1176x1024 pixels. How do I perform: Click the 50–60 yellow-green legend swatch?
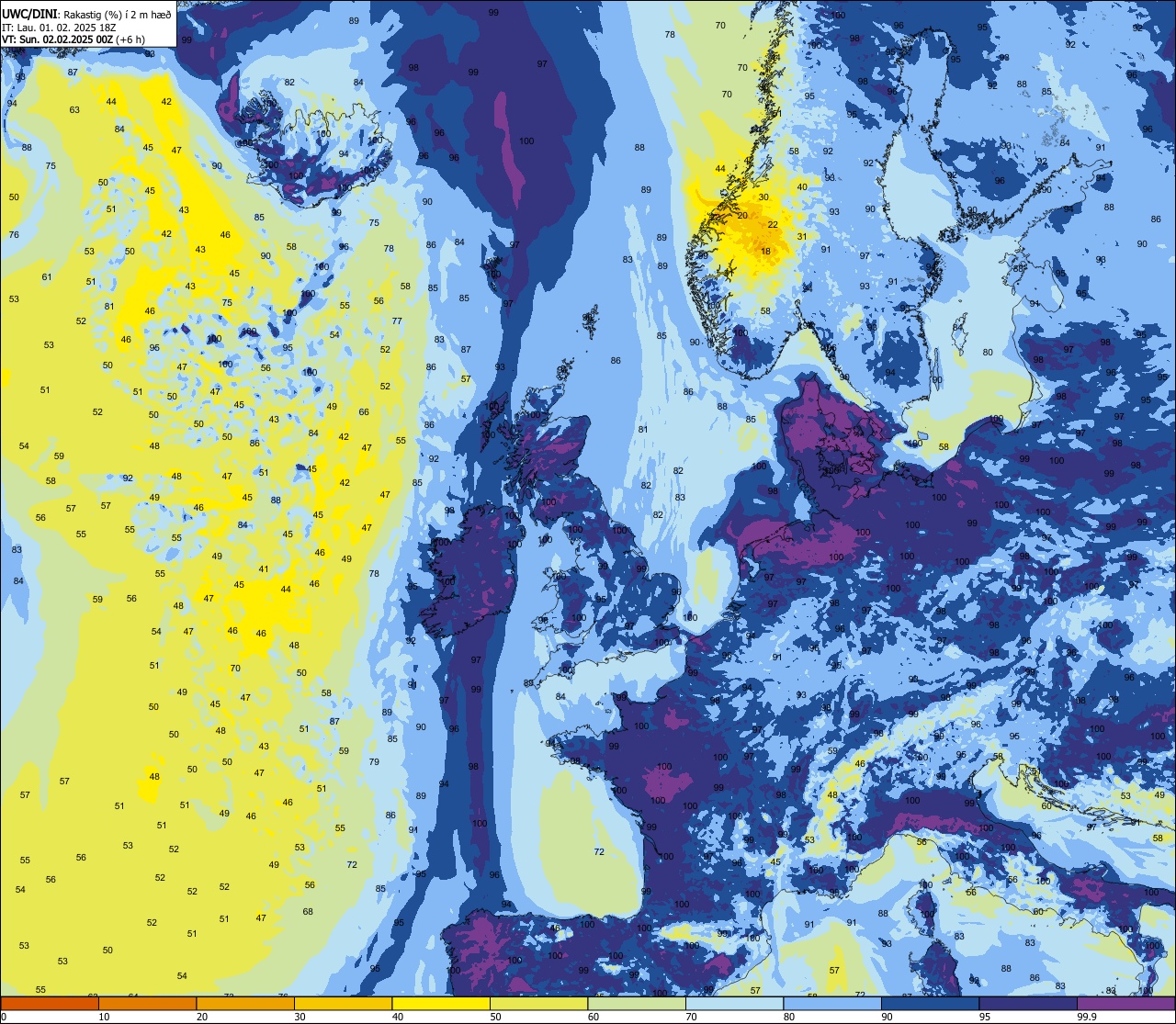tap(538, 1003)
